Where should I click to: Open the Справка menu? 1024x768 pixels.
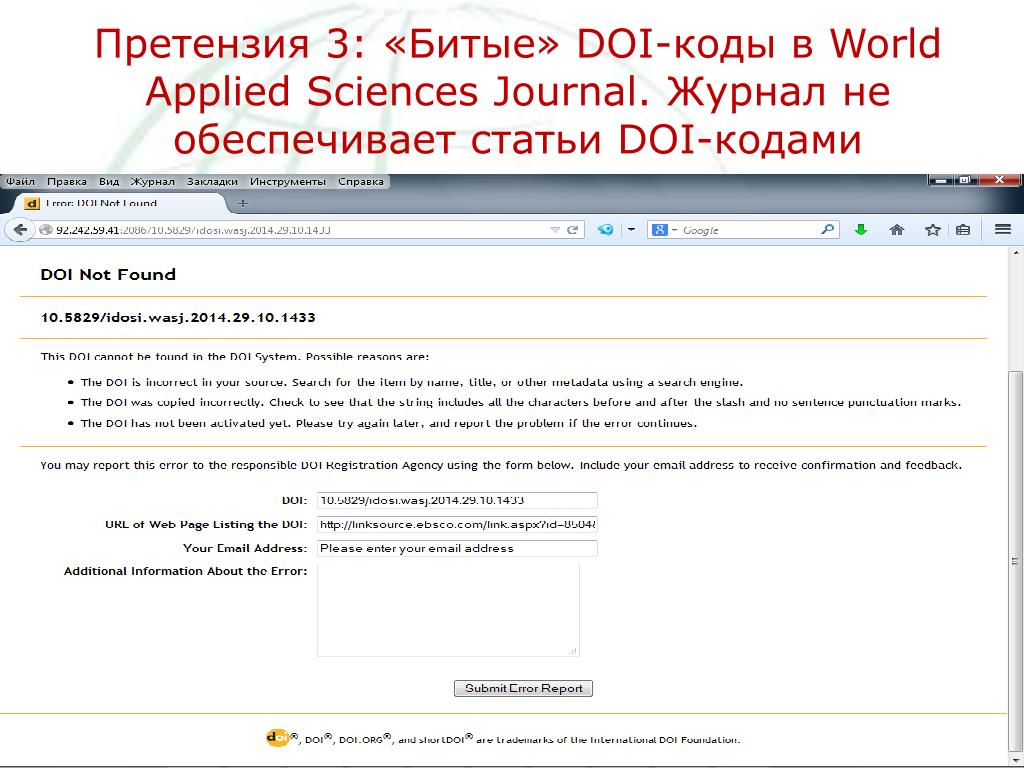pyautogui.click(x=360, y=182)
